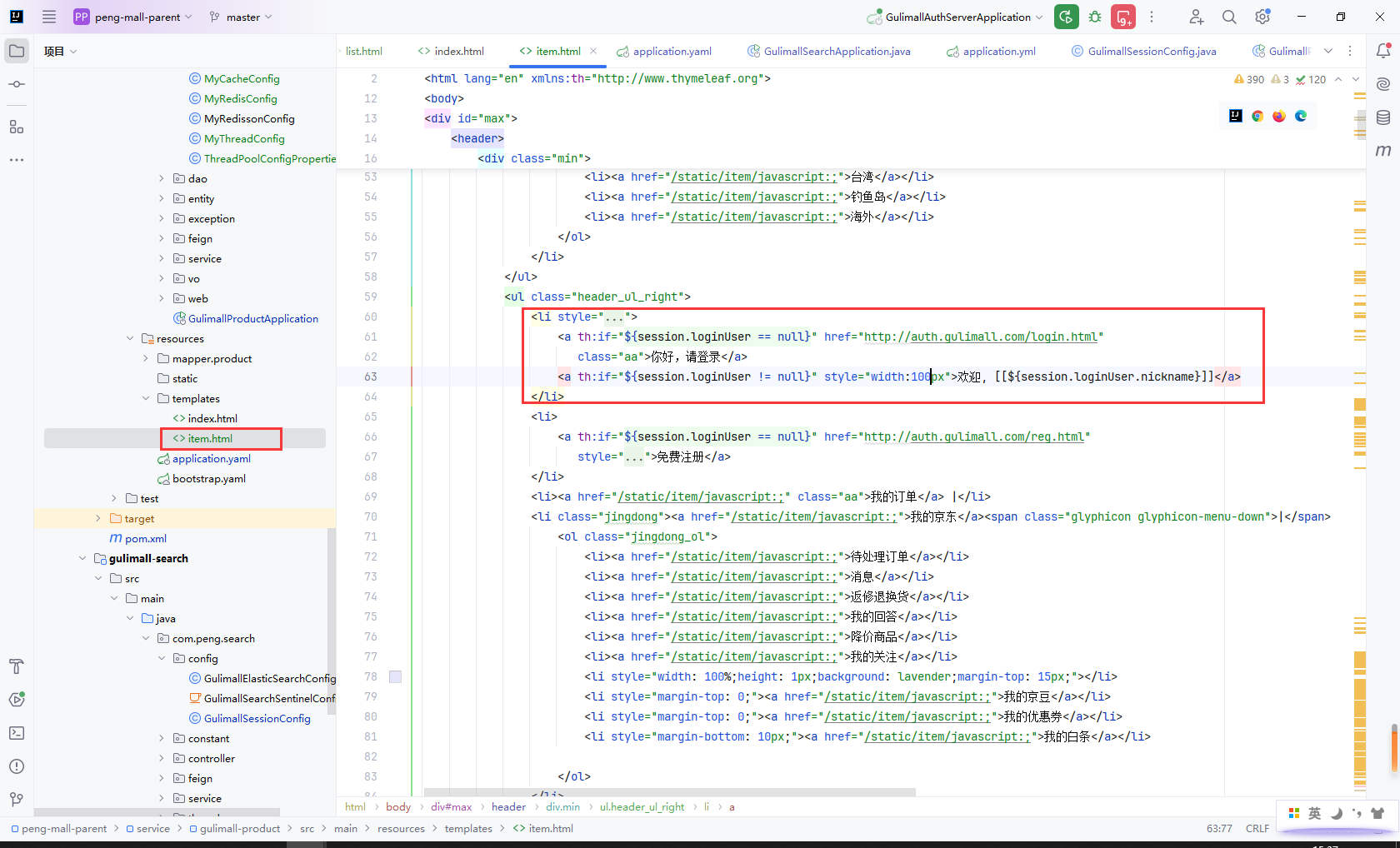
Task: Stop the running application red button
Action: click(1123, 17)
